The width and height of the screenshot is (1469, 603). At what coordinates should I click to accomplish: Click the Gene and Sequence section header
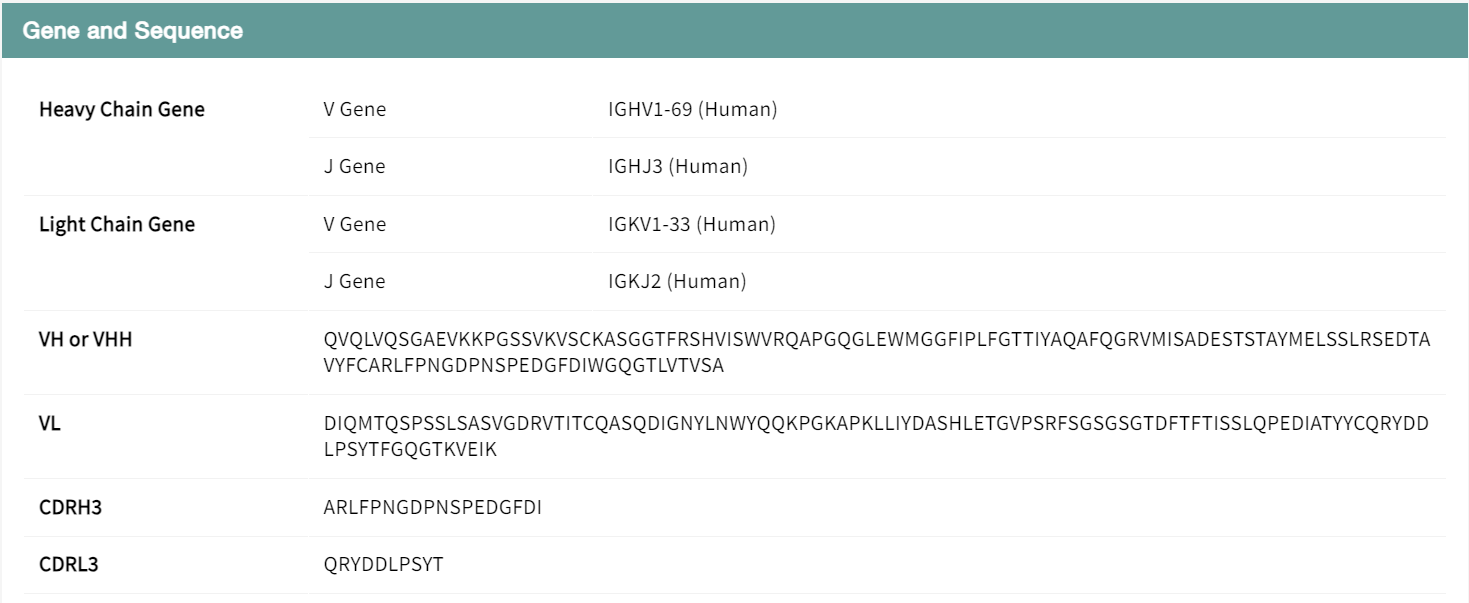point(133,31)
